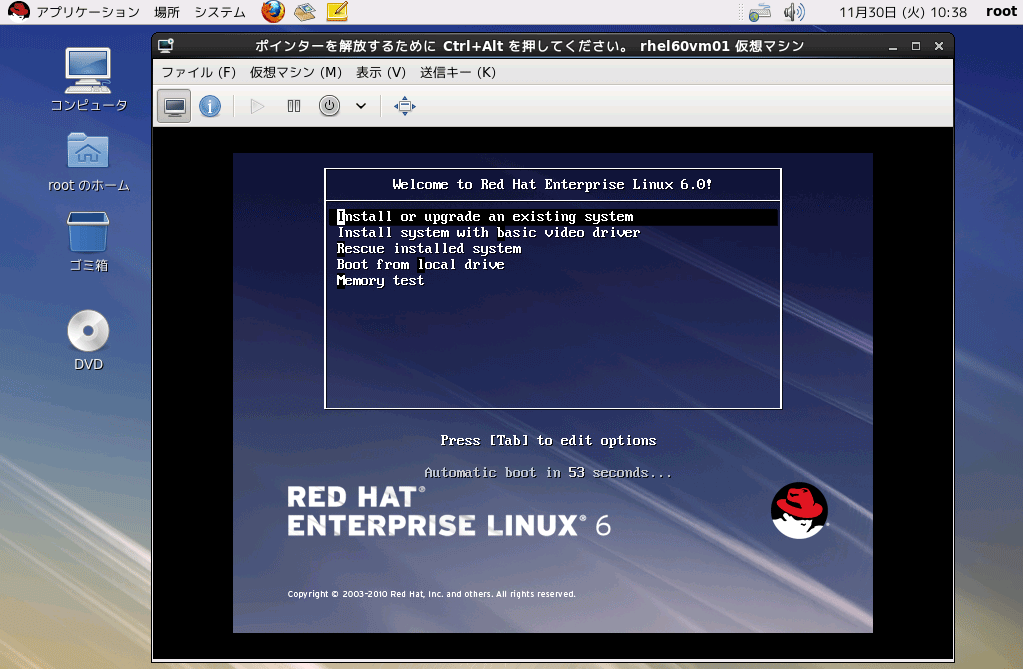
Task: Click the virt-manager window title icon
Action: pos(166,46)
